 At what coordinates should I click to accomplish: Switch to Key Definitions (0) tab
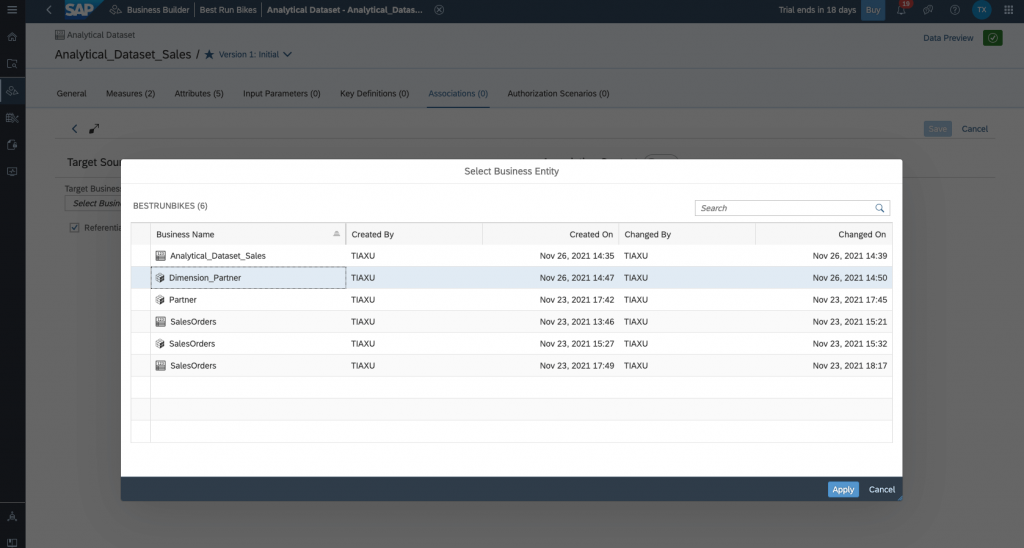click(x=374, y=93)
